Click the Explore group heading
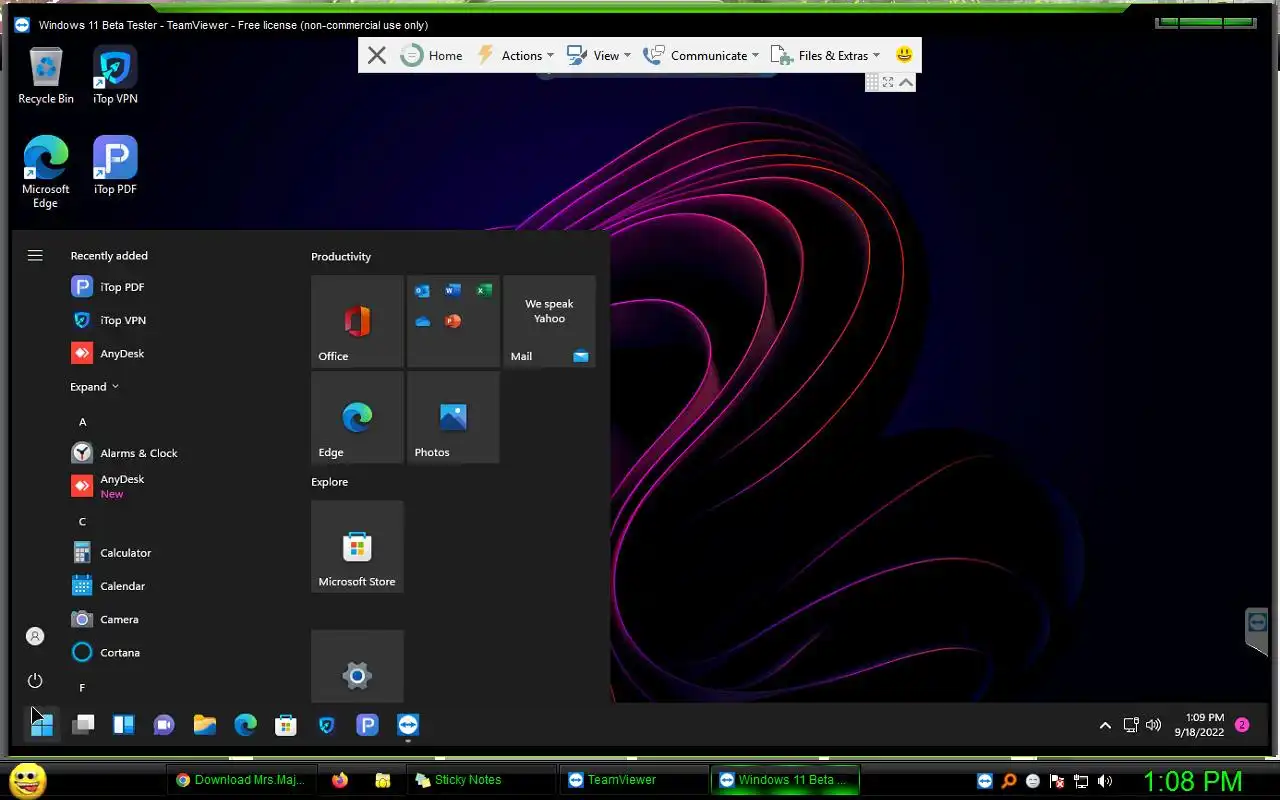The image size is (1280, 800). coord(329,482)
